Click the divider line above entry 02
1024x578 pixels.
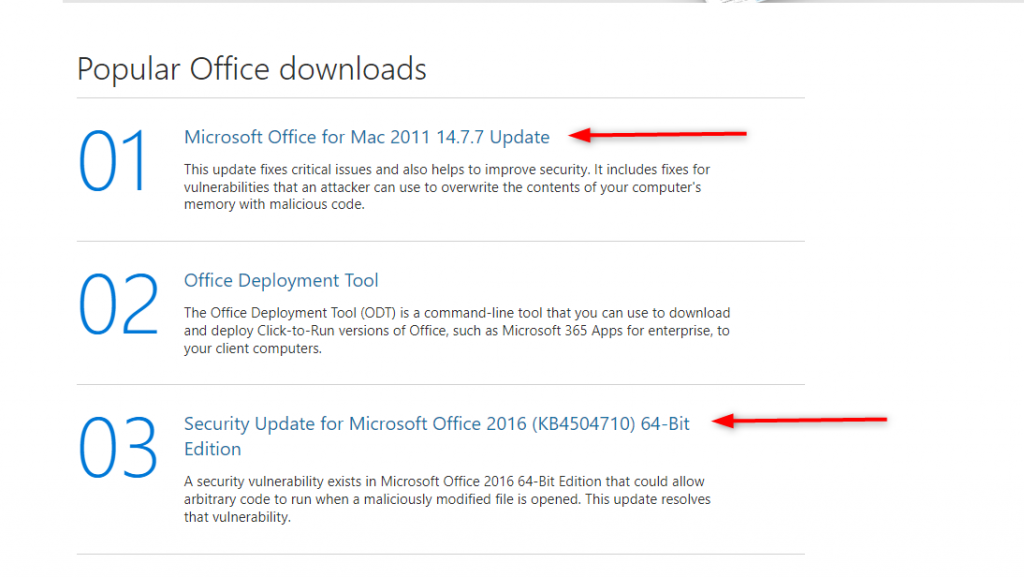tap(440, 239)
